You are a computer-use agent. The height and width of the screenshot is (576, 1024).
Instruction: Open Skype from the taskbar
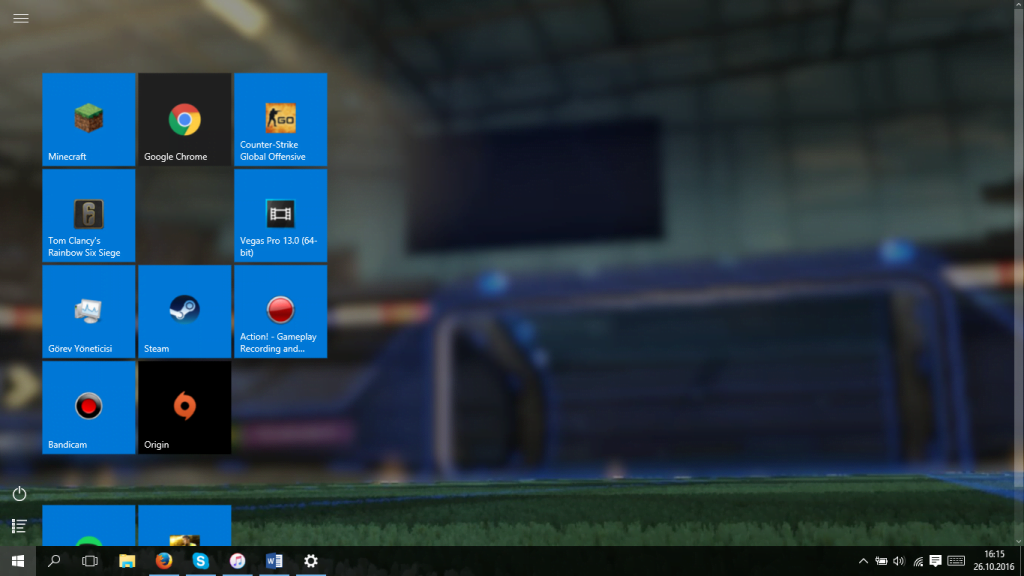tap(200, 561)
